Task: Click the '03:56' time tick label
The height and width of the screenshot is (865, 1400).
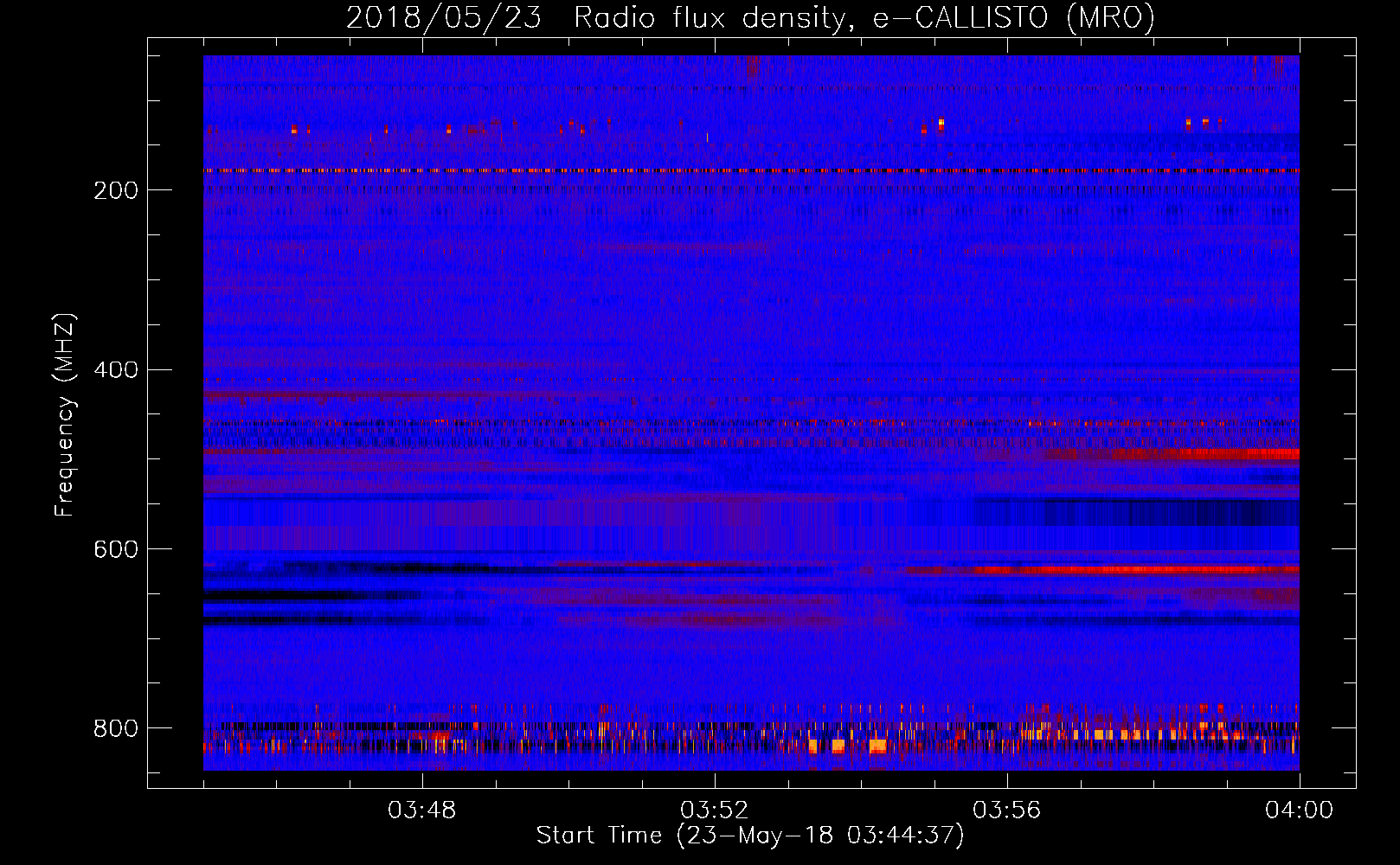Action: pos(1007,811)
